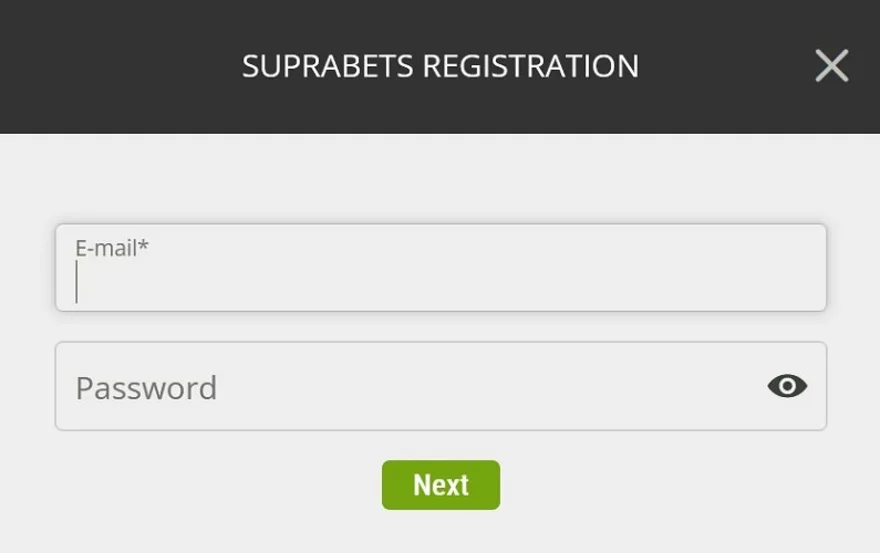
Task: Dismiss registration with the X icon
Action: [831, 66]
